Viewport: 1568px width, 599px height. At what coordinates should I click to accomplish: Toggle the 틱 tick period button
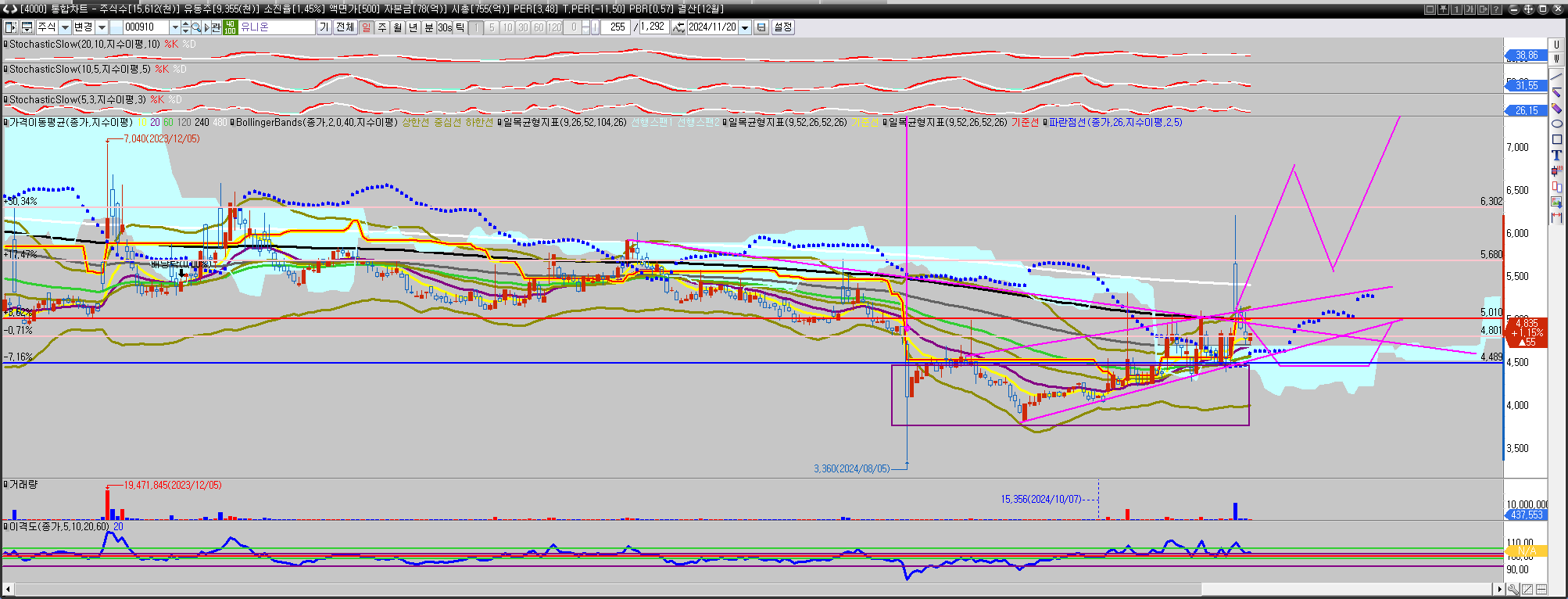point(460,27)
